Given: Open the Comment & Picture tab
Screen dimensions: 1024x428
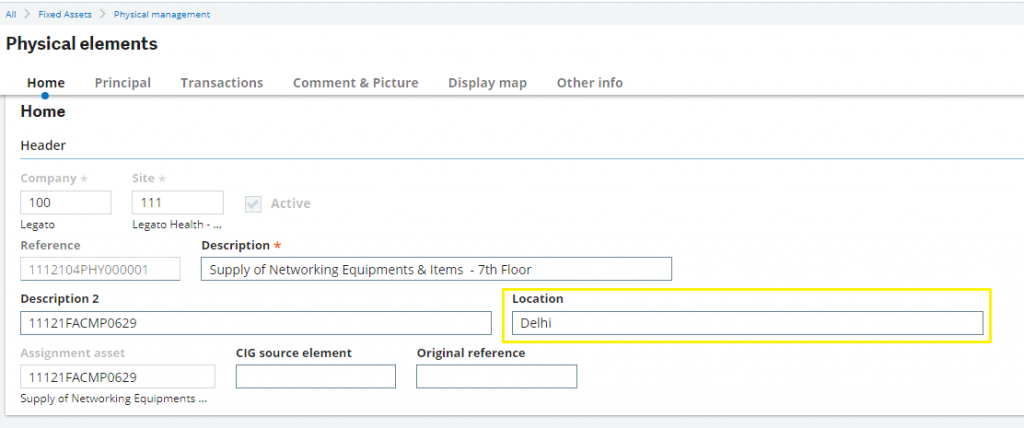Looking at the screenshot, I should tap(355, 83).
